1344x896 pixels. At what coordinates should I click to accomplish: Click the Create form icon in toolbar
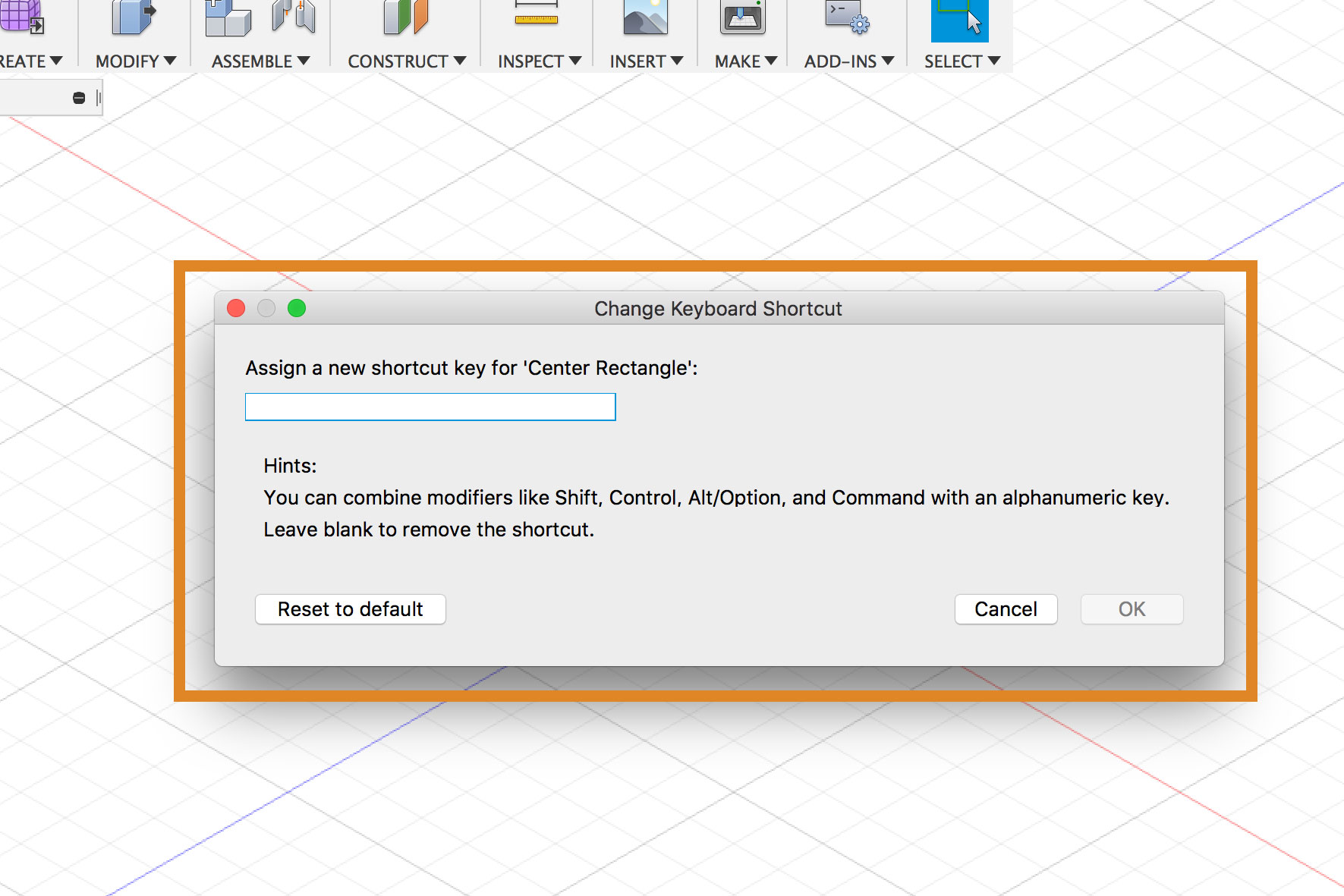[20, 17]
